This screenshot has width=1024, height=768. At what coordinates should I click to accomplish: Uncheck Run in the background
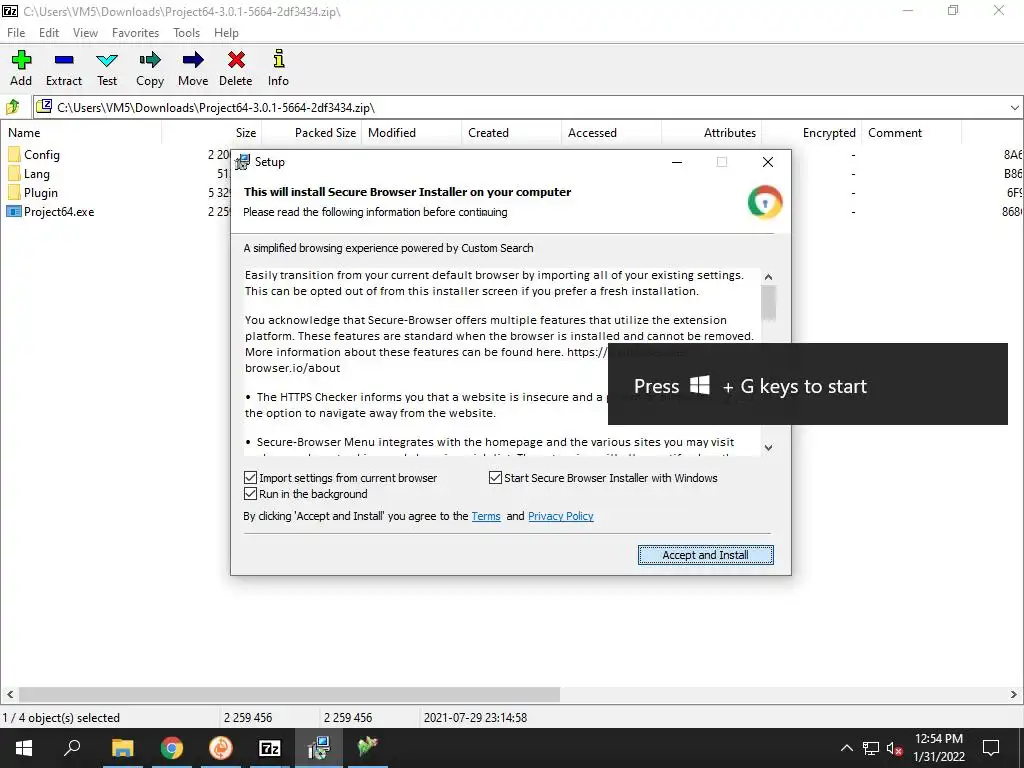click(x=250, y=494)
